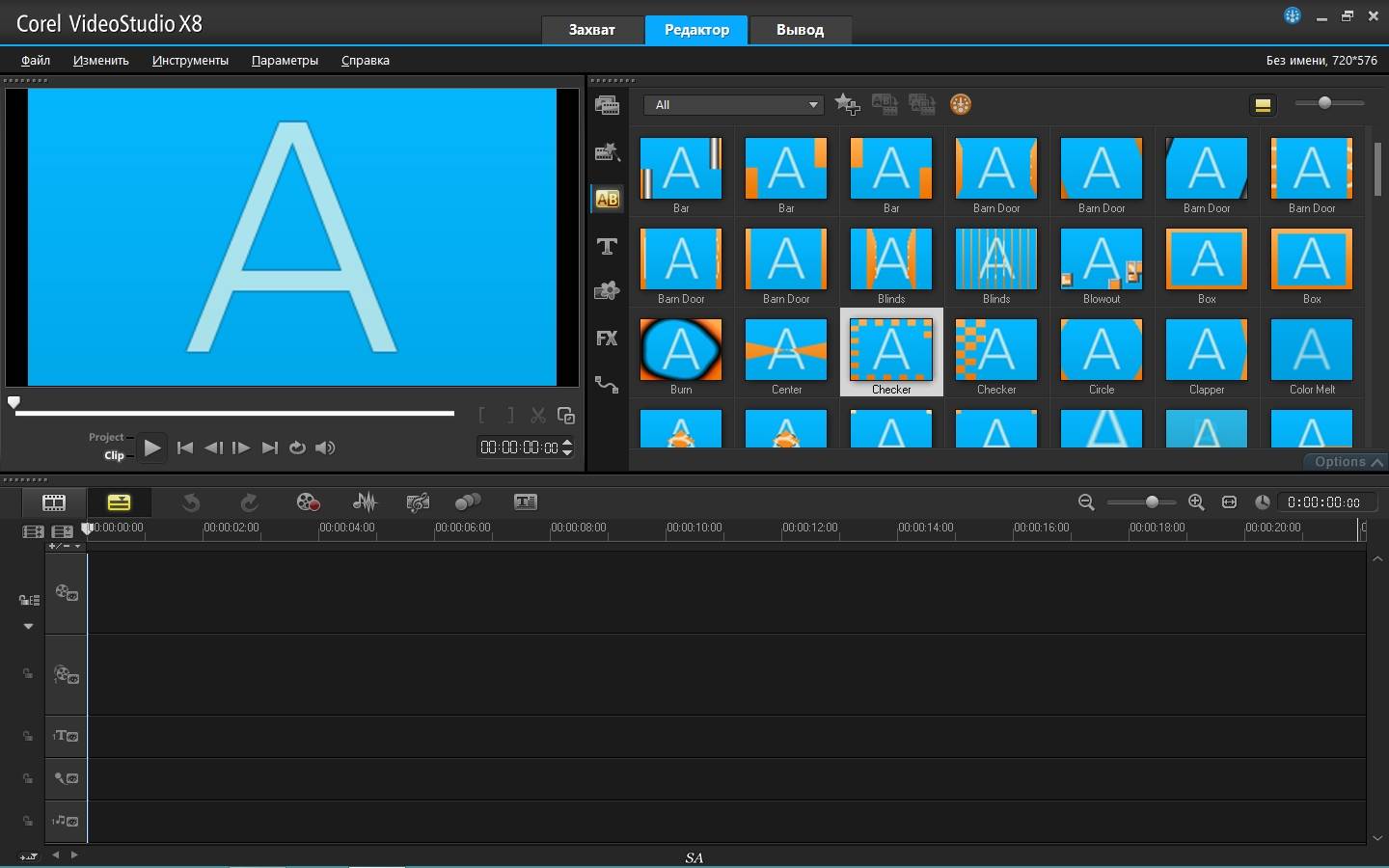
Task: Enlarge the preview window
Action: [566, 416]
